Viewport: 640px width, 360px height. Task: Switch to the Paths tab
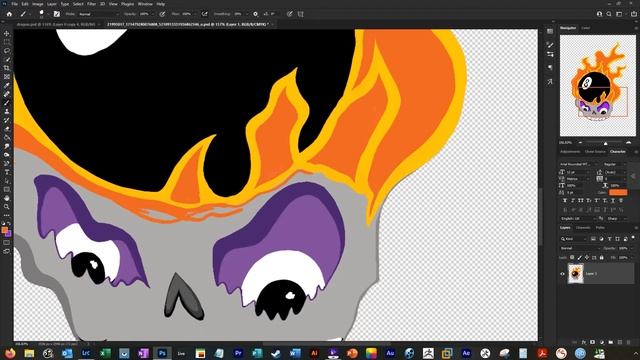tap(600, 228)
